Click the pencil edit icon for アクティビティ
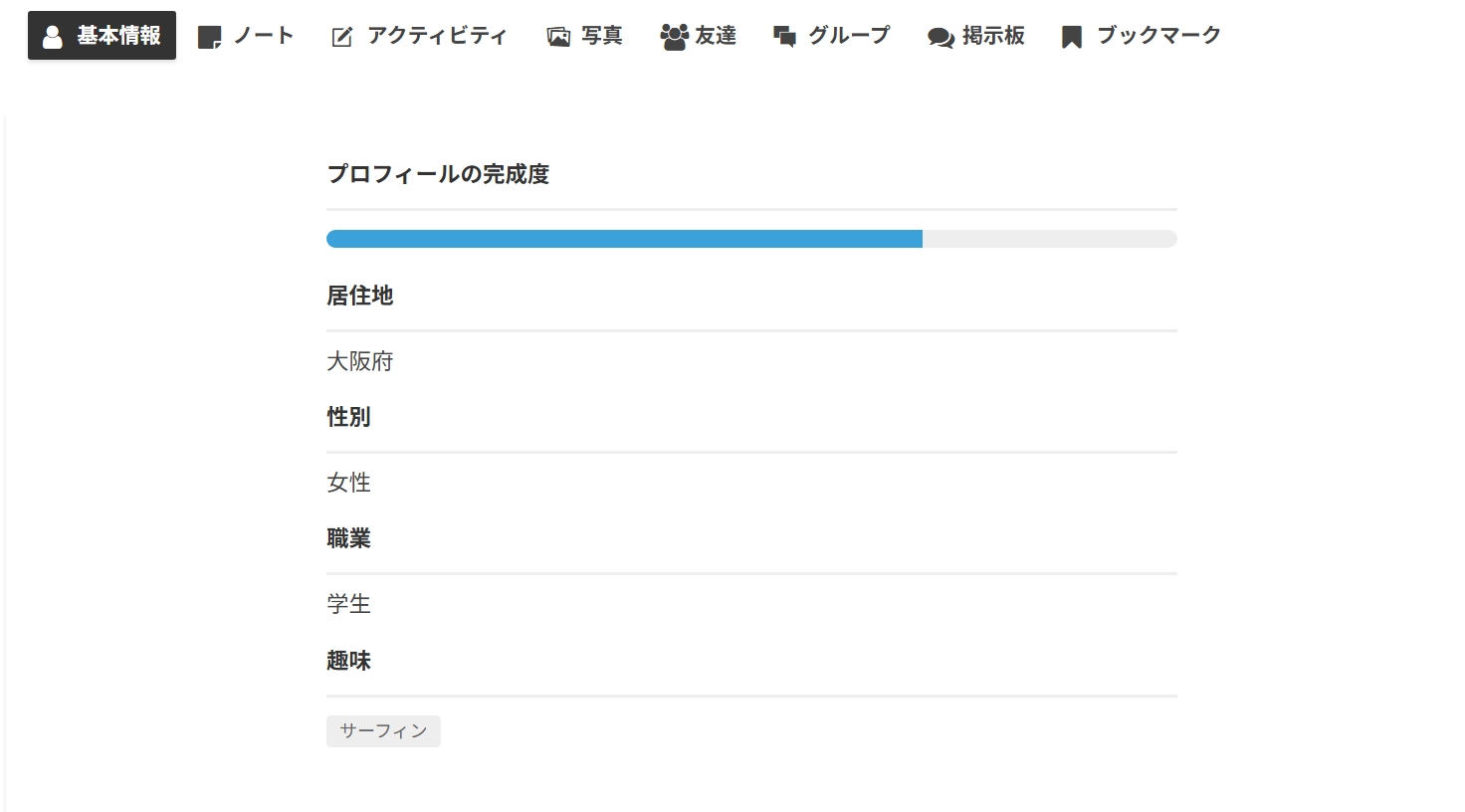This screenshot has height=812, width=1465. click(x=342, y=38)
